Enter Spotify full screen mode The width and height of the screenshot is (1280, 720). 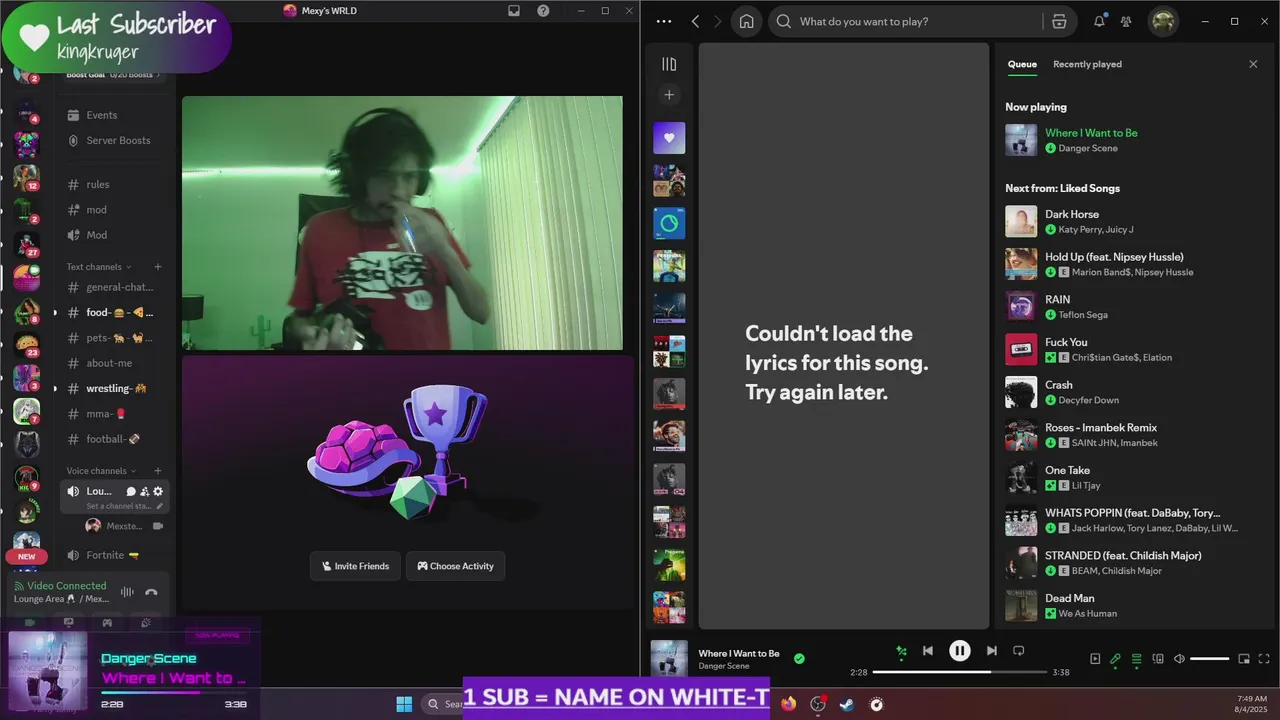click(1265, 659)
